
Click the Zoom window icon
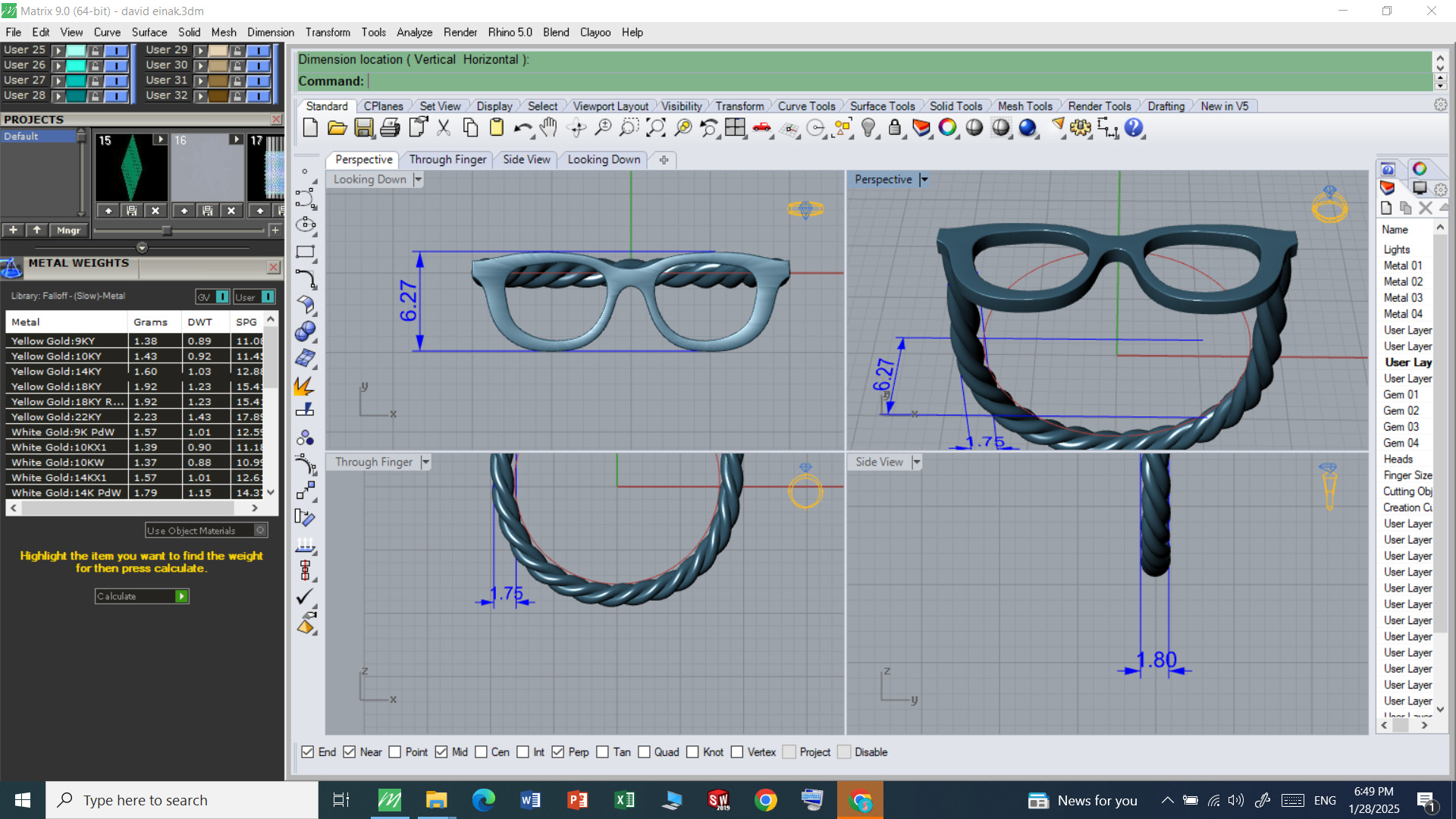click(629, 127)
